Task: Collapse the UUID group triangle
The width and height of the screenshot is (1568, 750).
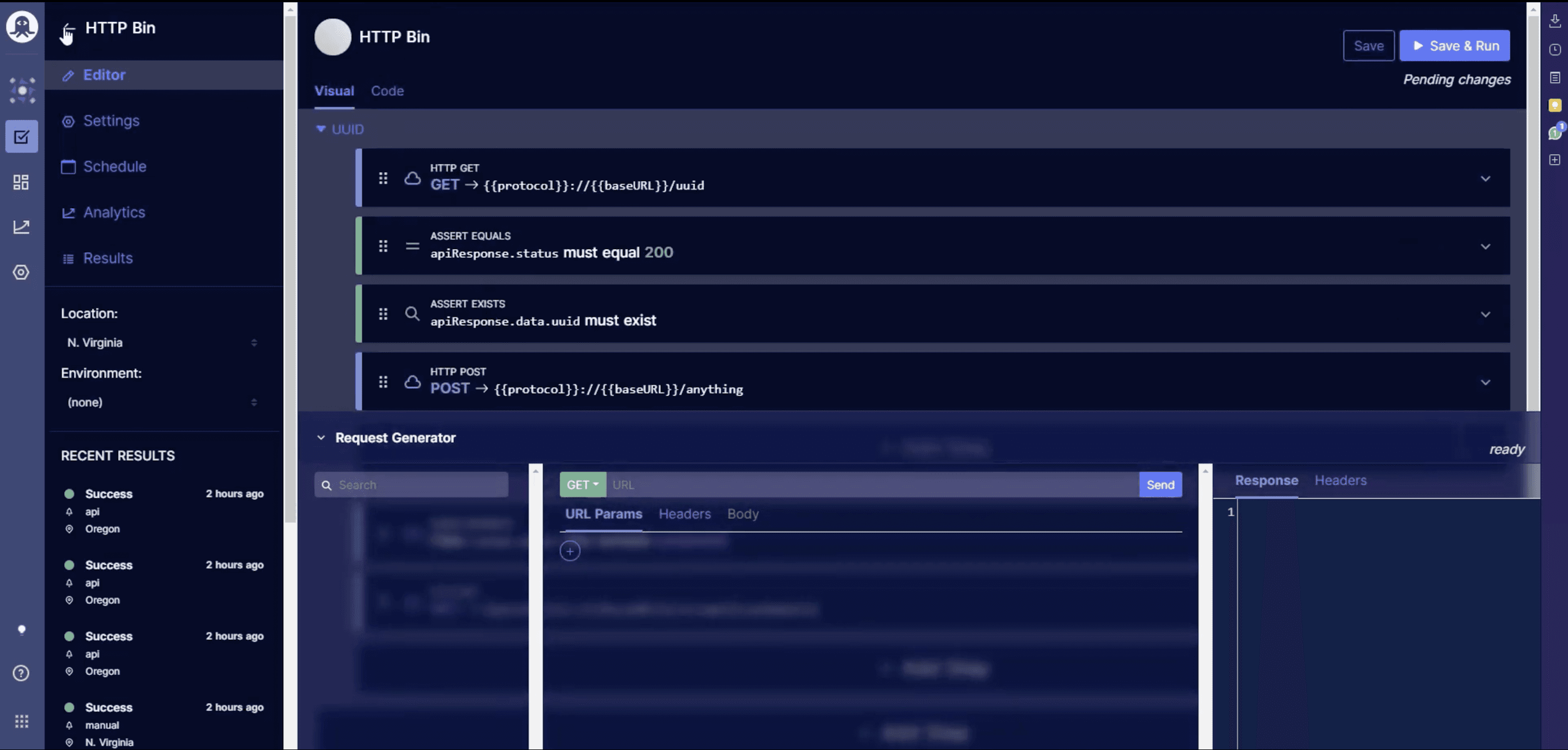Action: coord(321,129)
